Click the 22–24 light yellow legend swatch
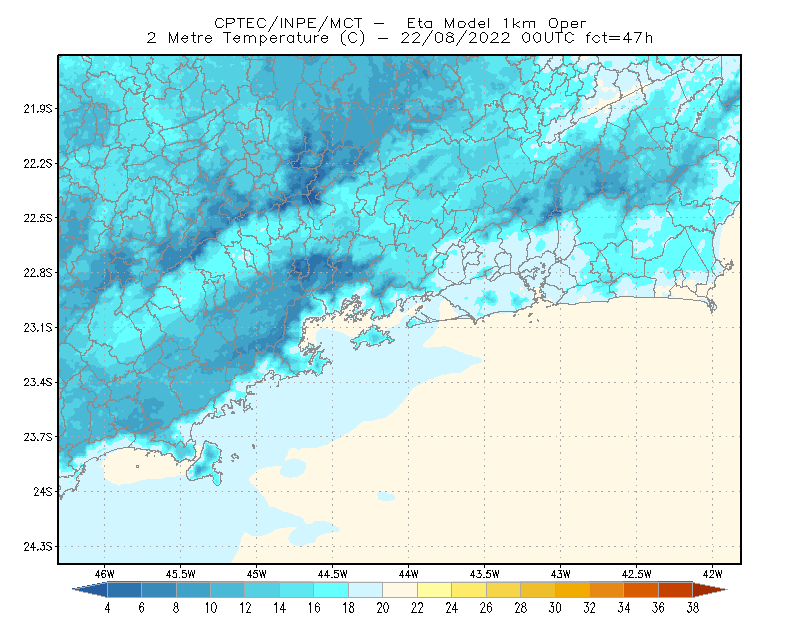 435,590
